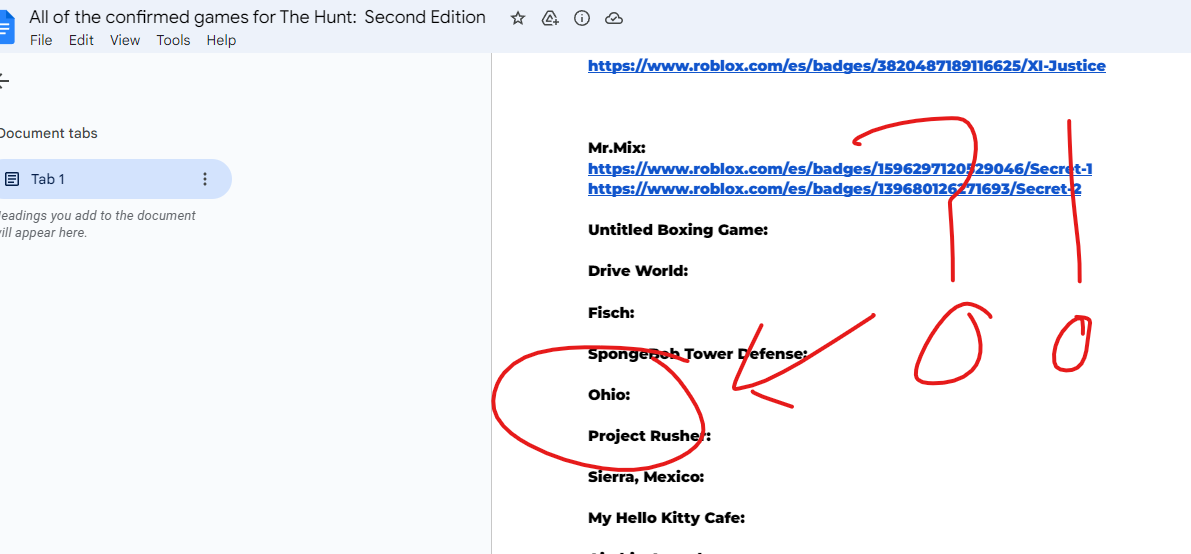Viewport: 1191px width, 554px height.
Task: Click the Tab 1 page icon
Action: click(12, 179)
